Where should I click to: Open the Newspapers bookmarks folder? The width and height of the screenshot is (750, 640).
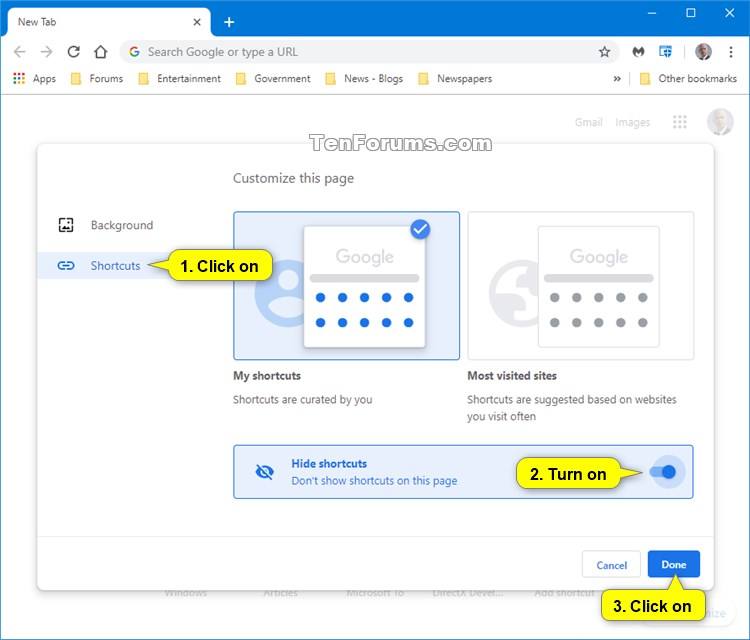click(455, 78)
